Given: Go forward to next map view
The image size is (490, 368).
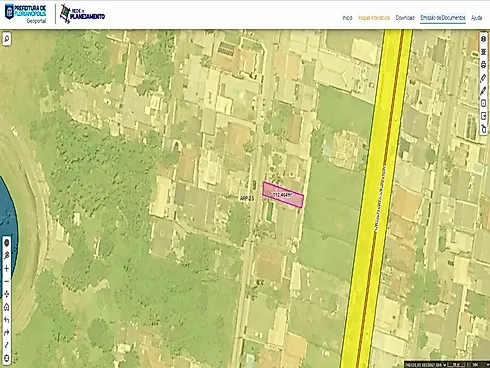Looking at the screenshot, I should pyautogui.click(x=6, y=333).
